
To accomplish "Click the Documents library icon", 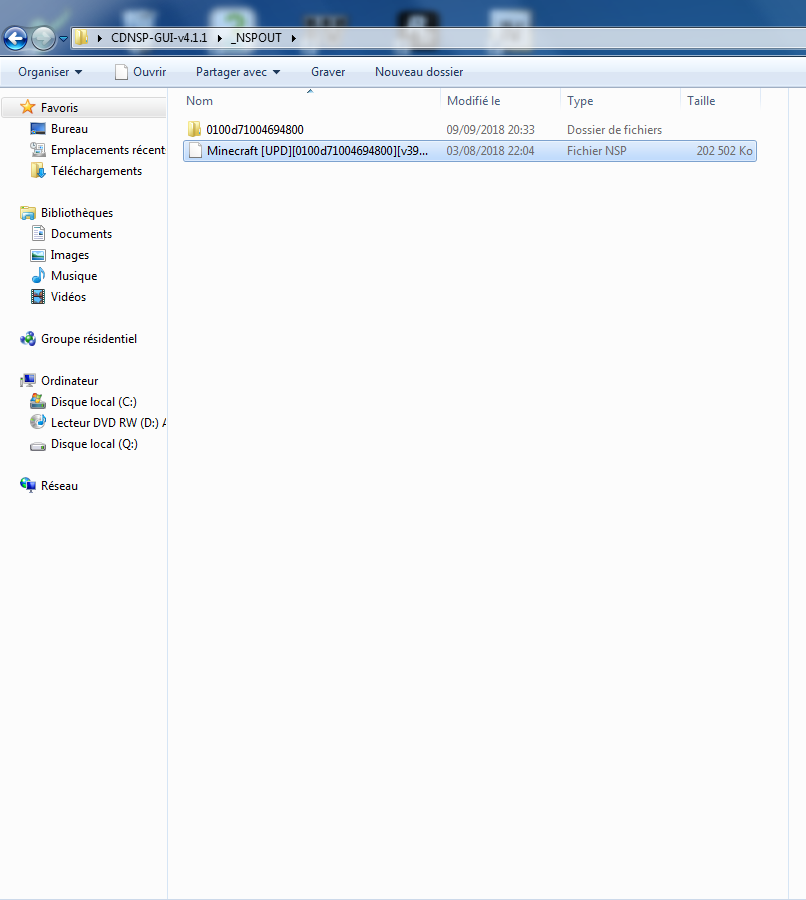I will 38,233.
